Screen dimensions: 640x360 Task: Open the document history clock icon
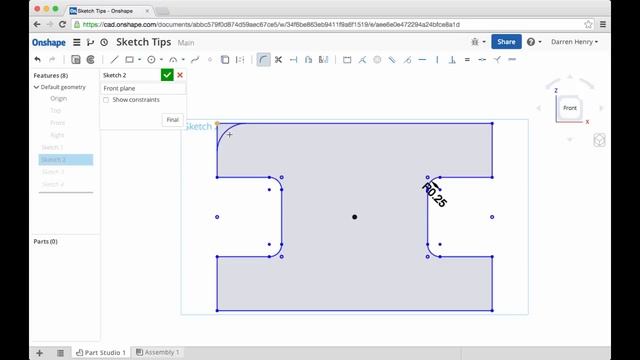(104, 42)
